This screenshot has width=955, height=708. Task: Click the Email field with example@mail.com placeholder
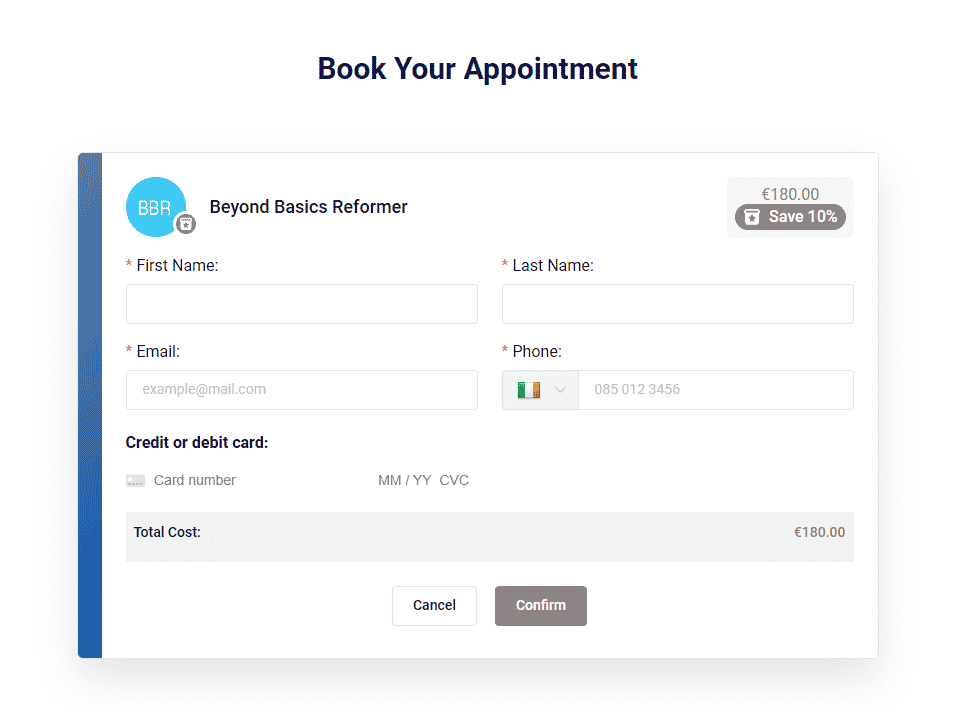(x=301, y=390)
